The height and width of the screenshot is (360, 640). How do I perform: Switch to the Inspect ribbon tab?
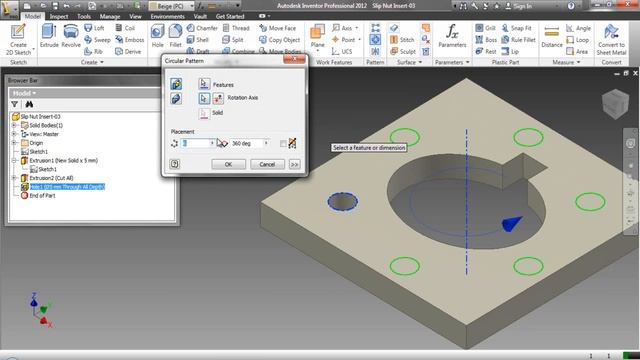tap(59, 16)
